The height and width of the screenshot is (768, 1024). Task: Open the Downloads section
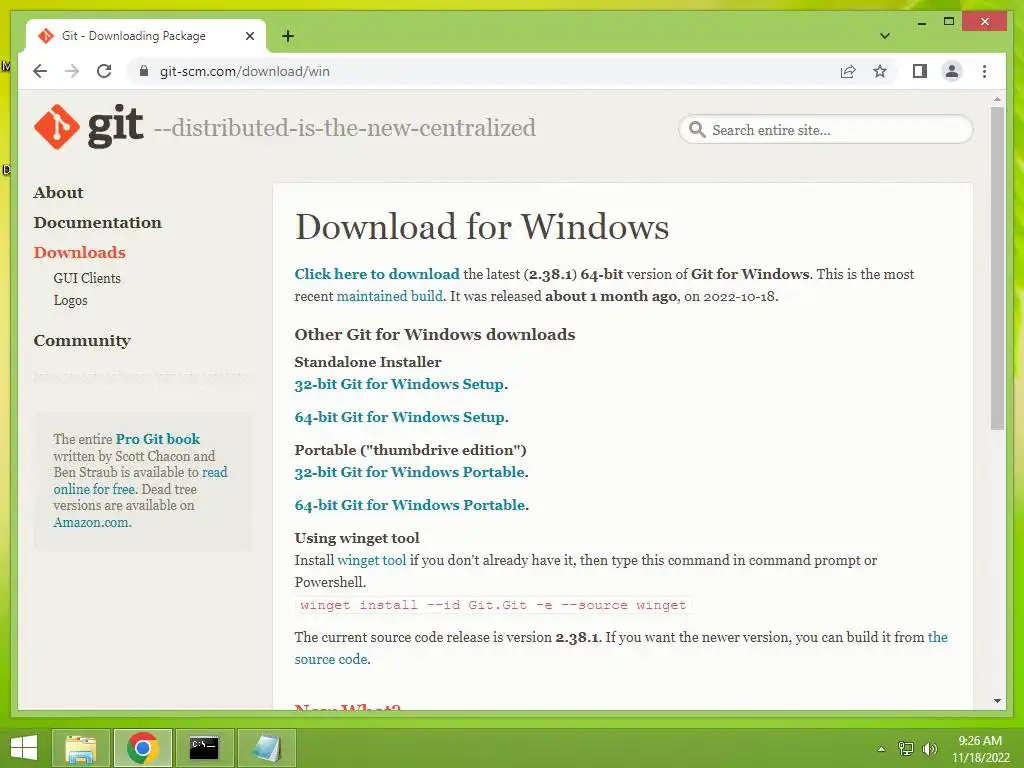pyautogui.click(x=79, y=253)
